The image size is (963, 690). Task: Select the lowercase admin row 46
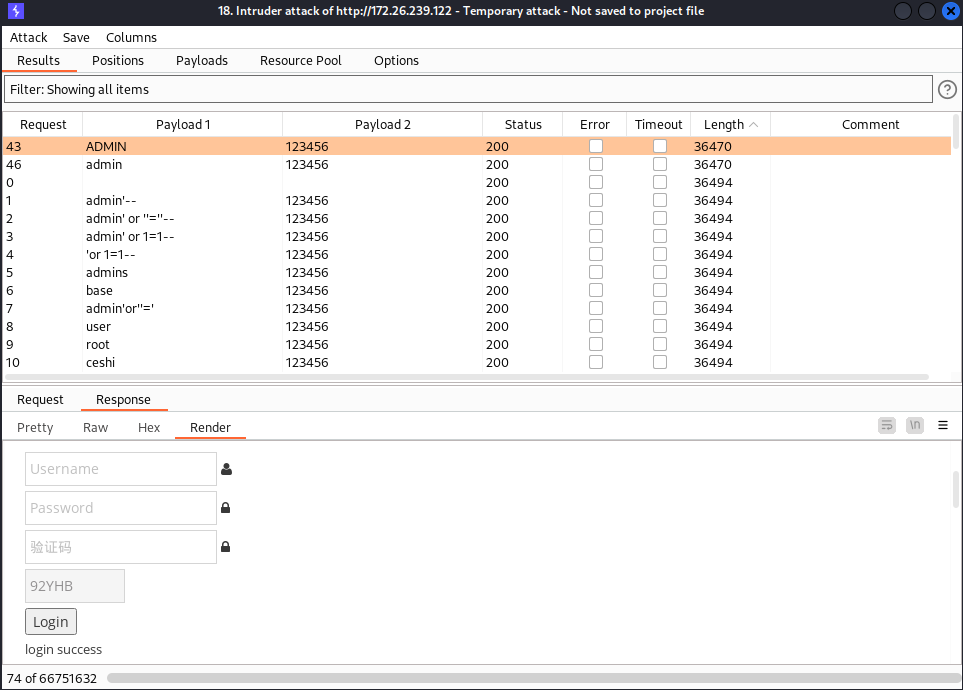click(x=477, y=164)
